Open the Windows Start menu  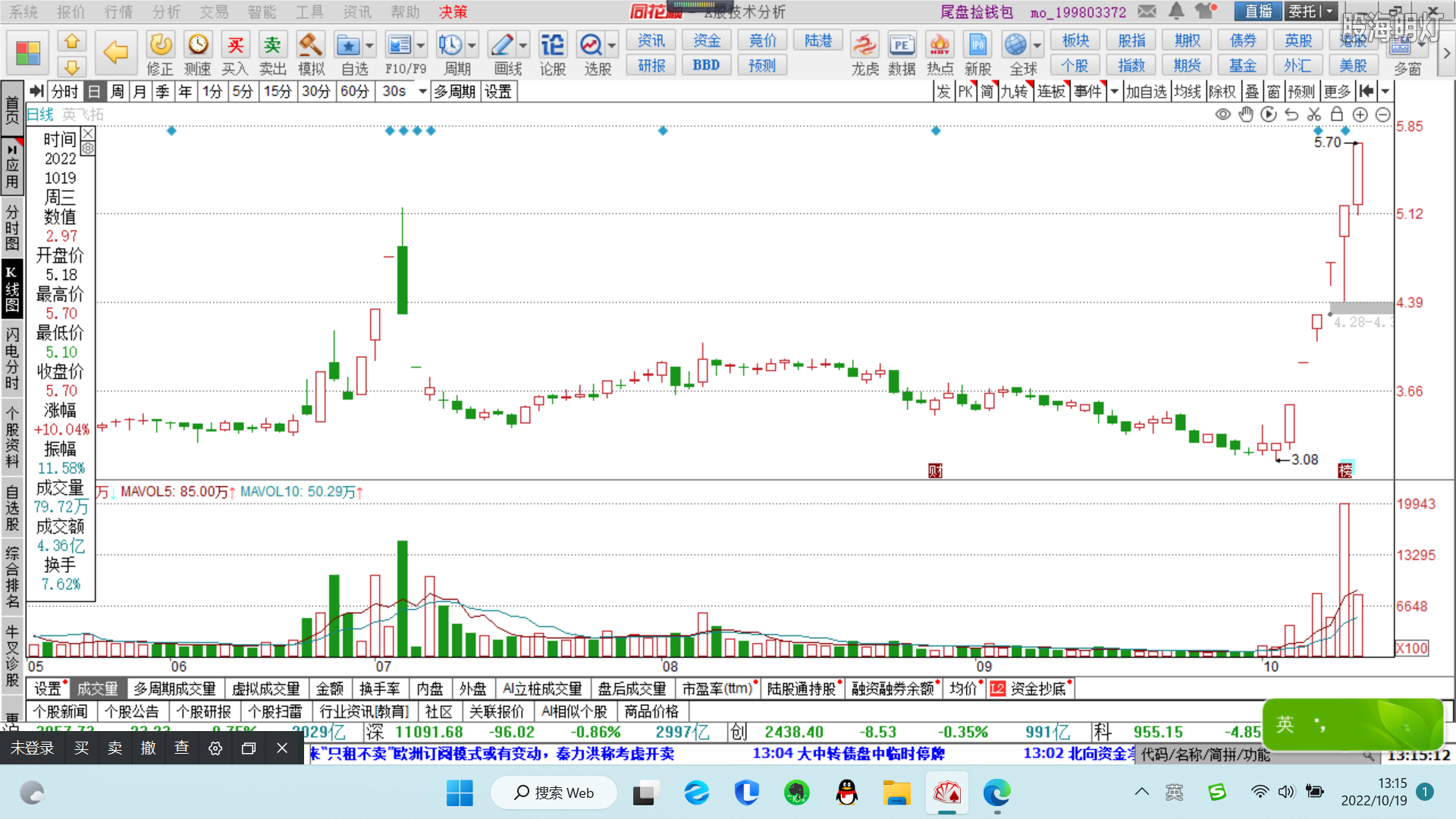(460, 793)
